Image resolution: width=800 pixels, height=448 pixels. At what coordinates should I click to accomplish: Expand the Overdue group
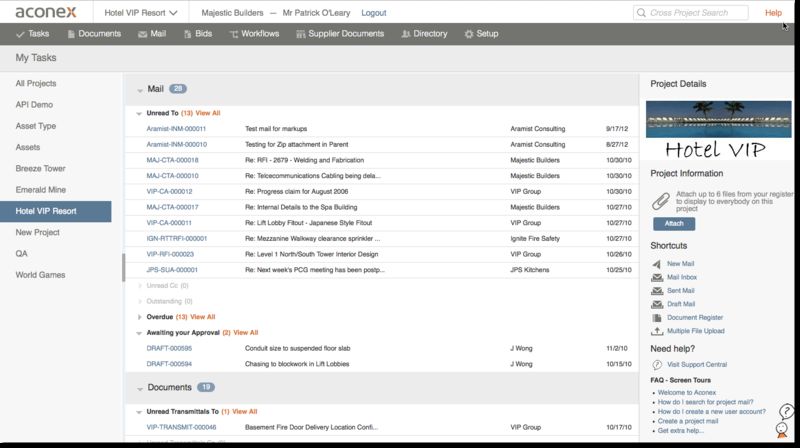tap(139, 317)
